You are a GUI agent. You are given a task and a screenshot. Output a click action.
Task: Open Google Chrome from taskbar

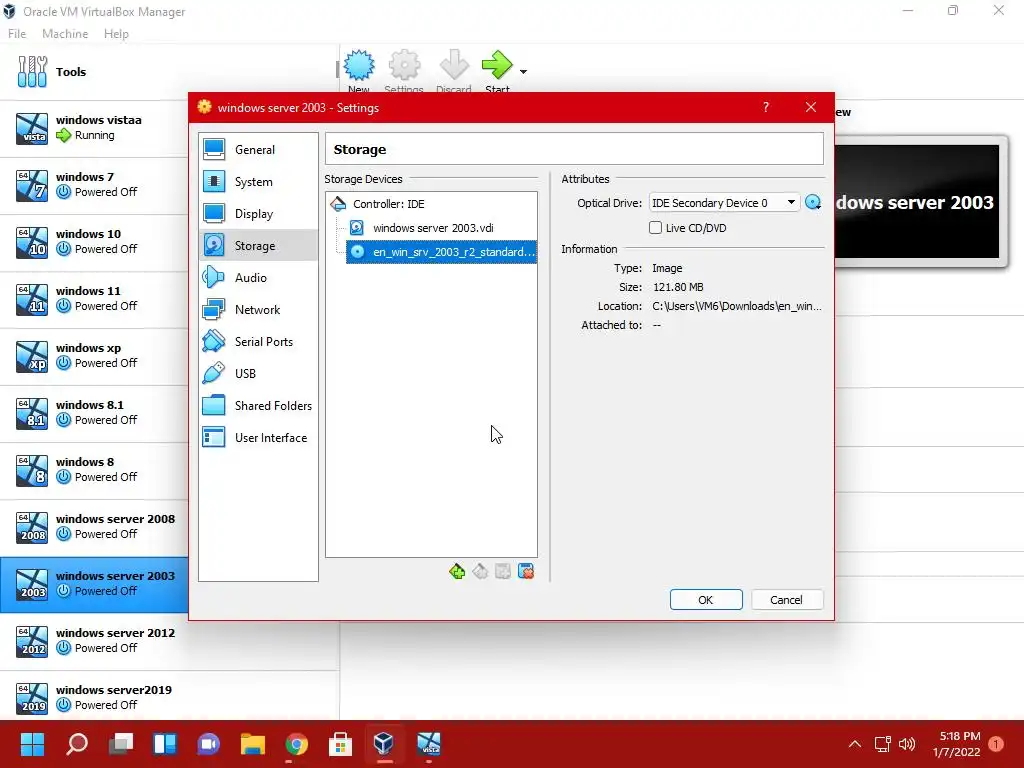click(296, 744)
